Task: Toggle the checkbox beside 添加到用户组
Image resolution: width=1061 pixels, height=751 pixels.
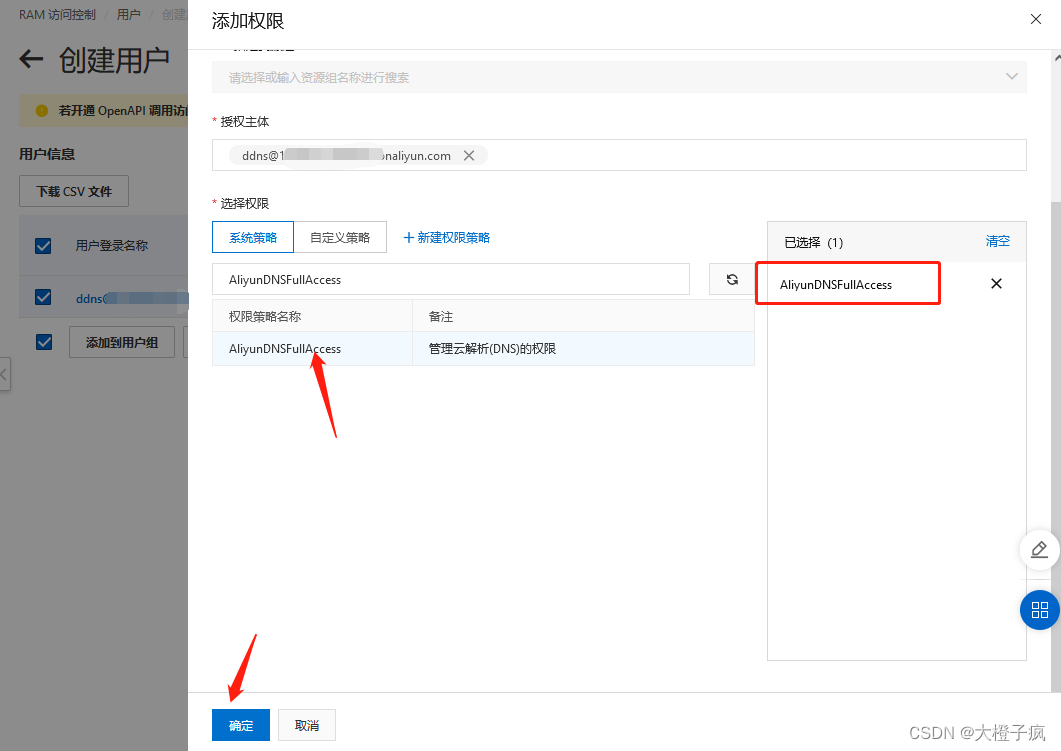Action: tap(44, 341)
